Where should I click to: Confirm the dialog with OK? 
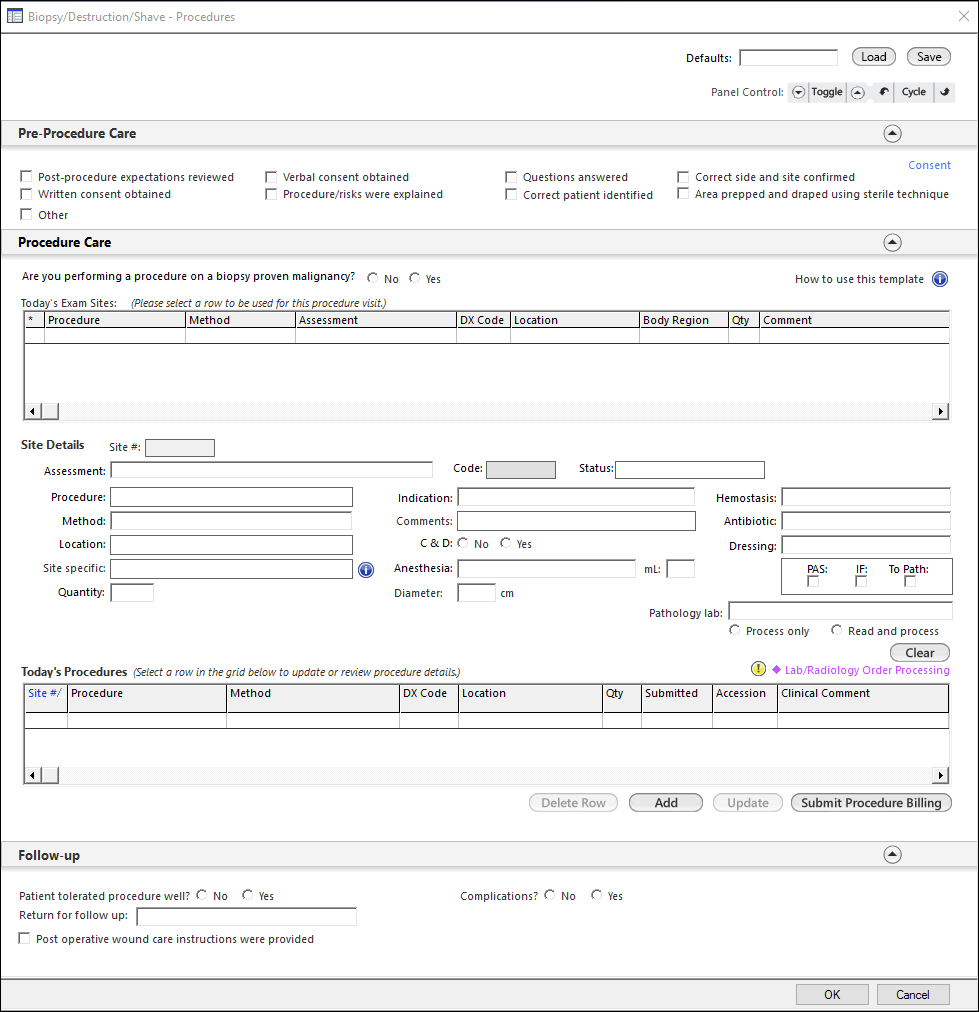pyautogui.click(x=832, y=995)
